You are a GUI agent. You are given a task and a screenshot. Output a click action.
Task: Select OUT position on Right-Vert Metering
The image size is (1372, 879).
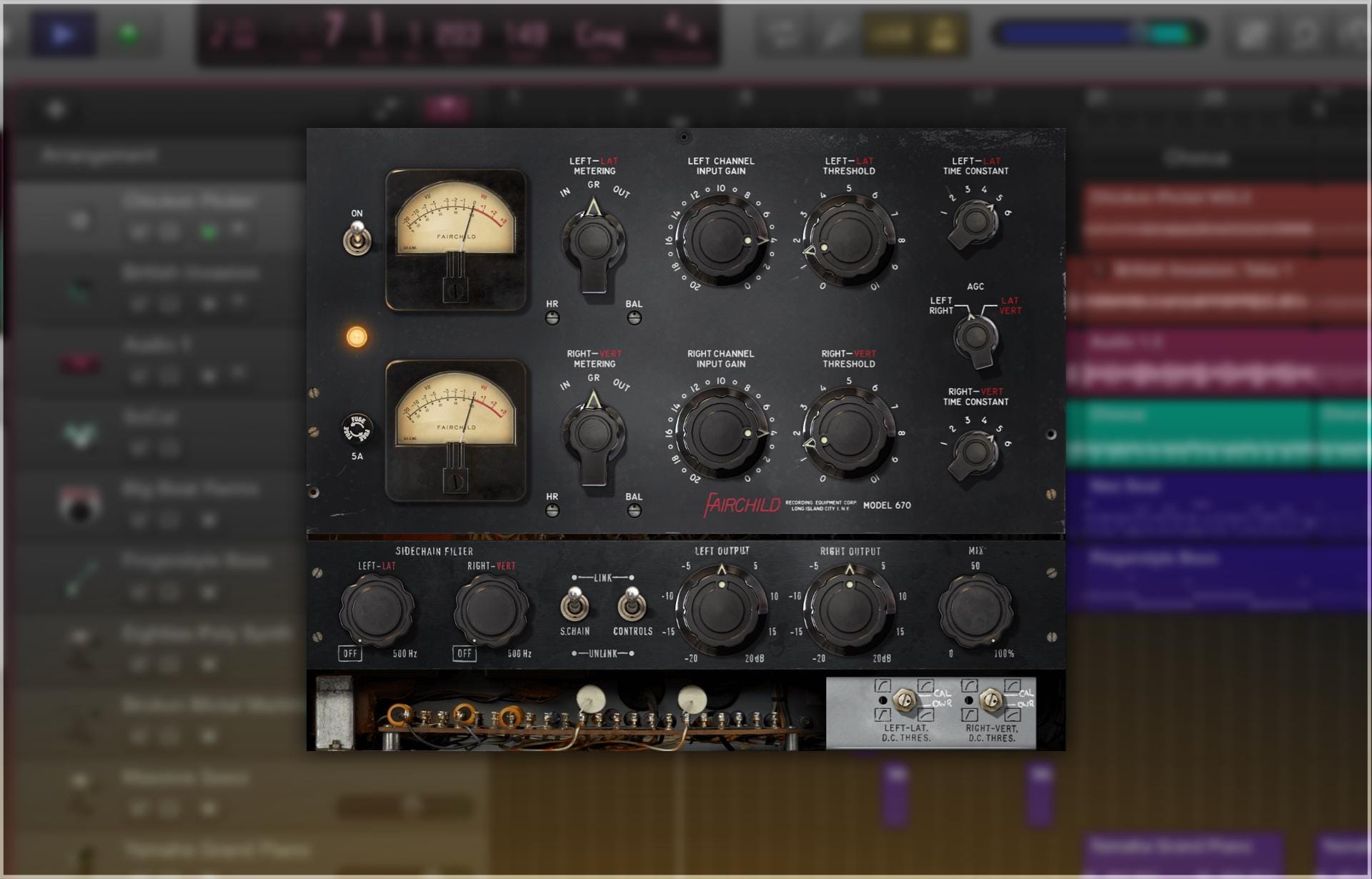coord(621,385)
